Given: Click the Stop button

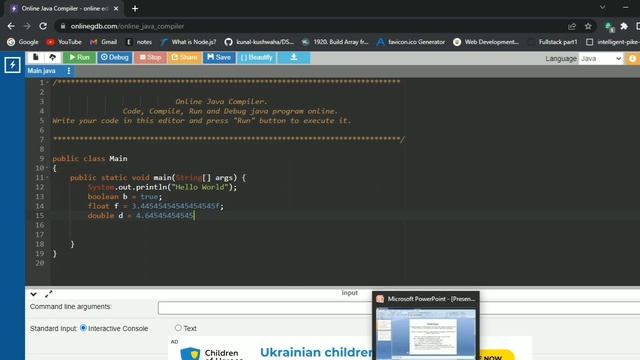Looking at the screenshot, I should tap(150, 58).
